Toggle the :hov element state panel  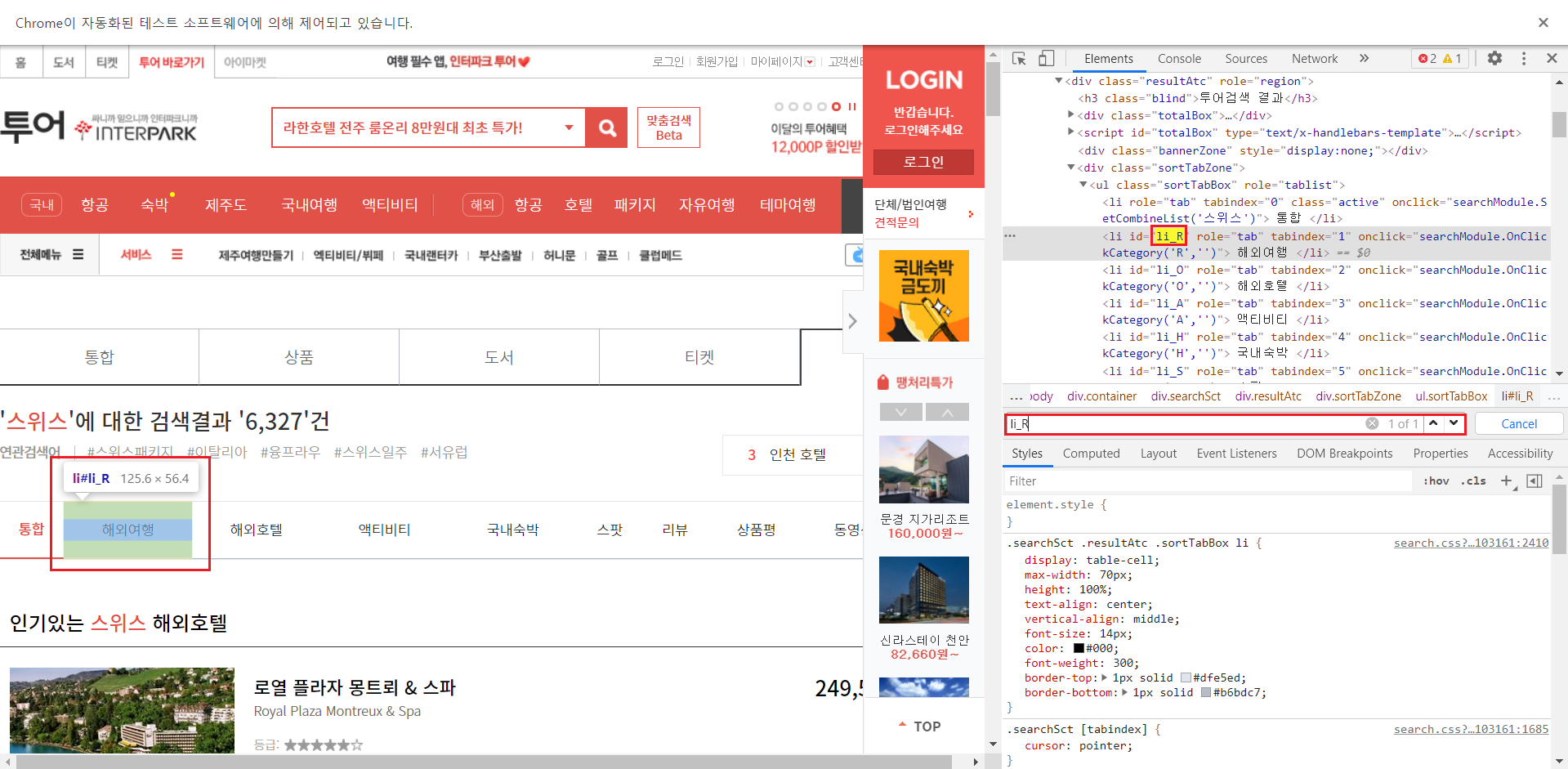click(1436, 481)
